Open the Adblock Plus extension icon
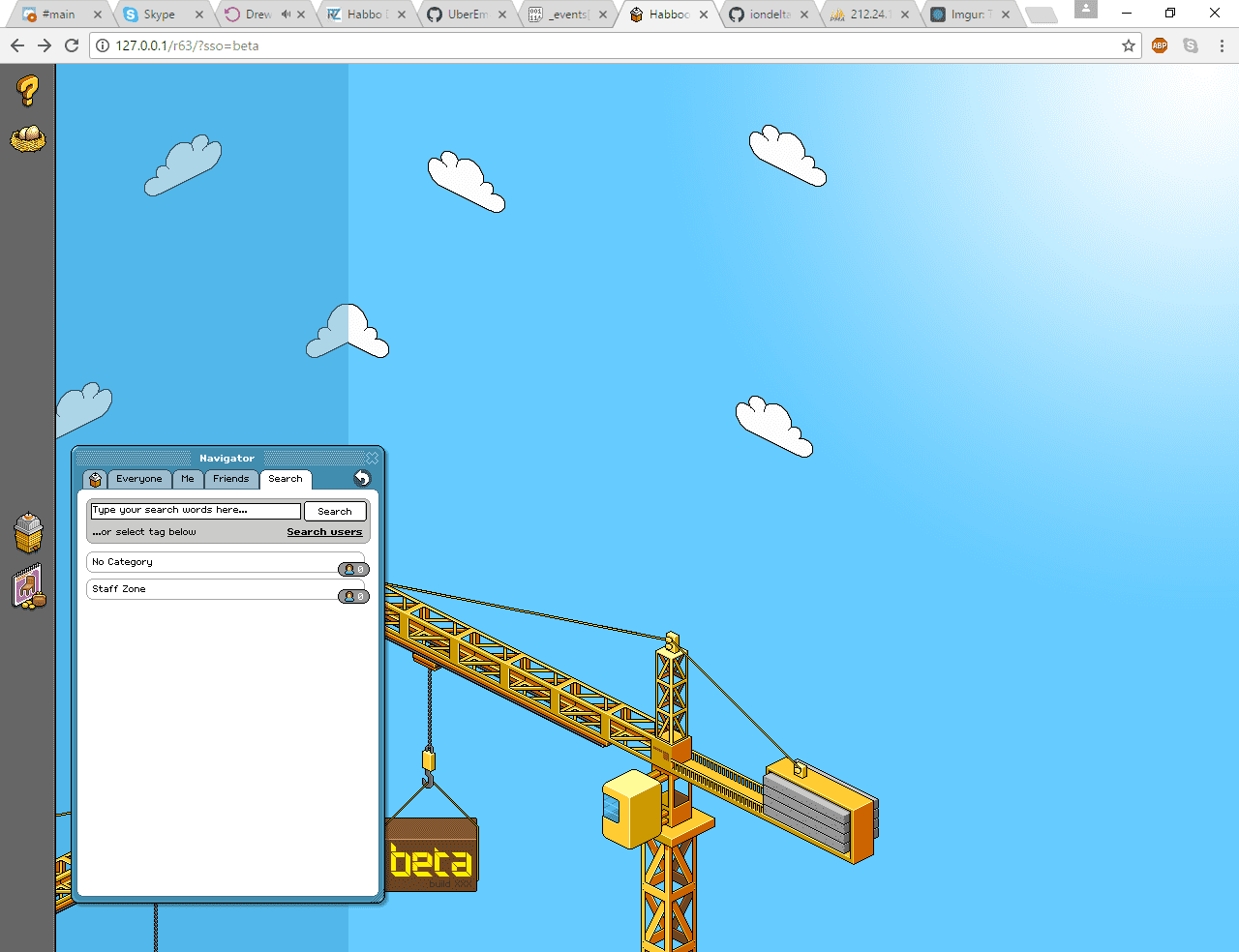This screenshot has height=952, width=1239. point(1160,45)
